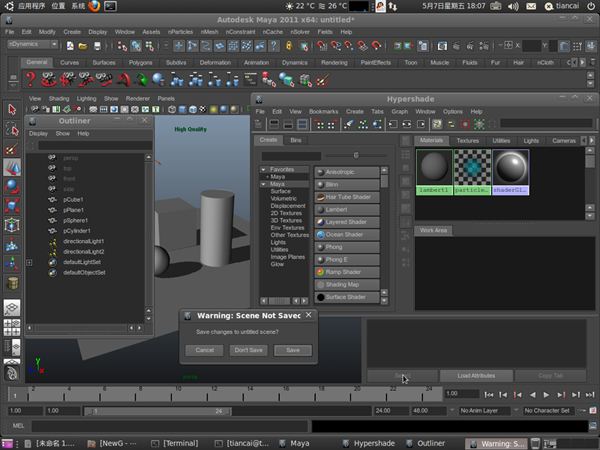Screen dimensions: 600x450
Task: Select the Paint Selection tool in the toolbox
Action: [x=12, y=148]
